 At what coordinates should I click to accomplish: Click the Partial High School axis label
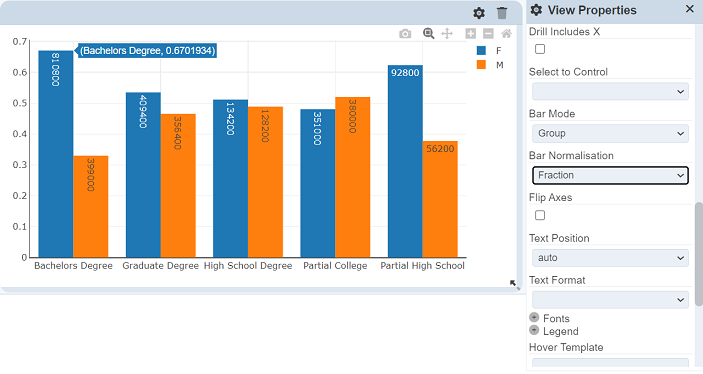pyautogui.click(x=422, y=266)
